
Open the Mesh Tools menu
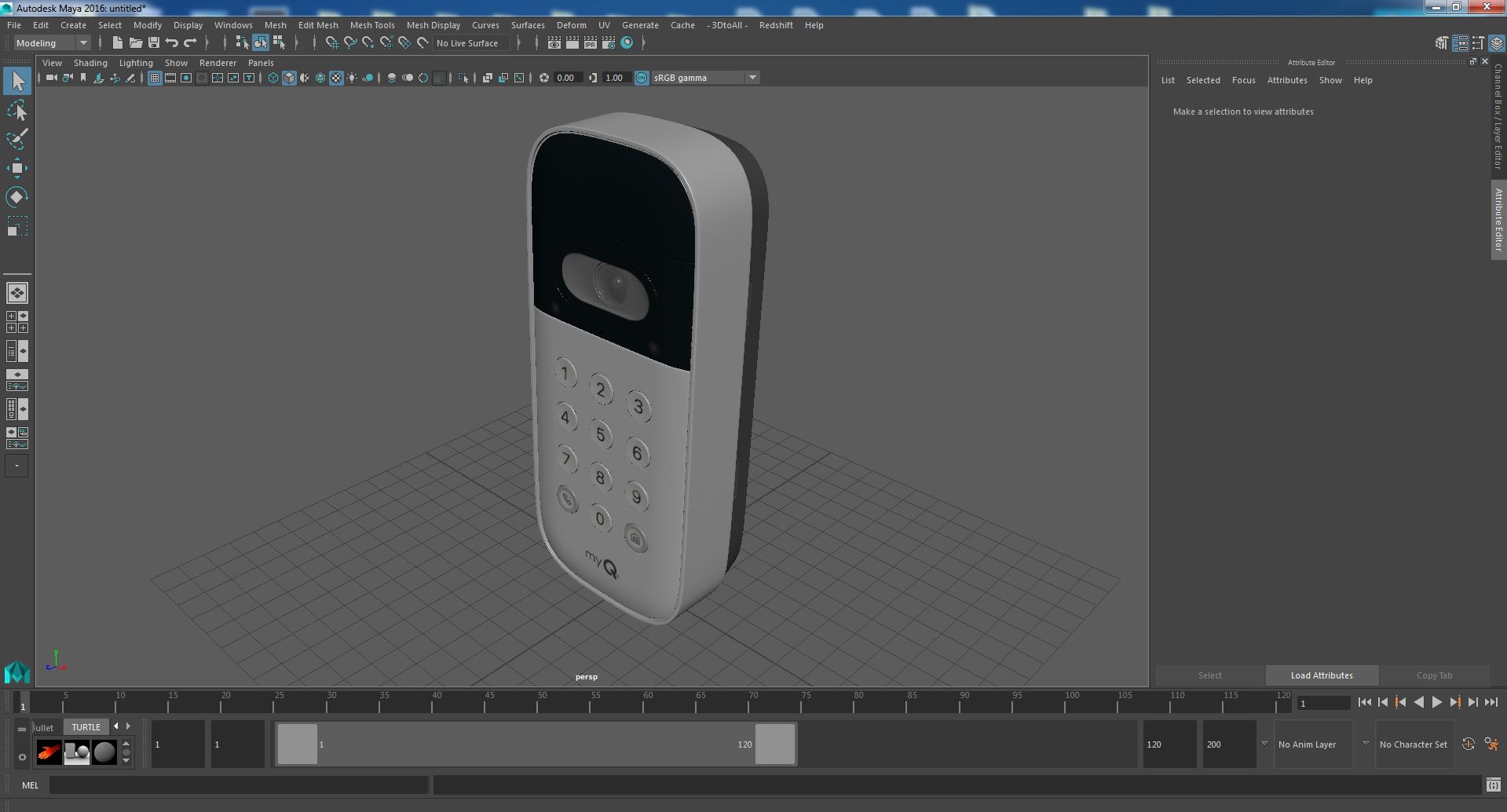pos(372,25)
